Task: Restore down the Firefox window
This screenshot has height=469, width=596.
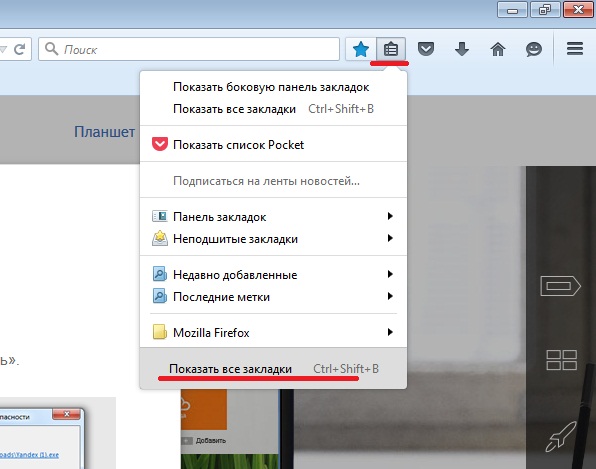Action: pyautogui.click(x=545, y=10)
